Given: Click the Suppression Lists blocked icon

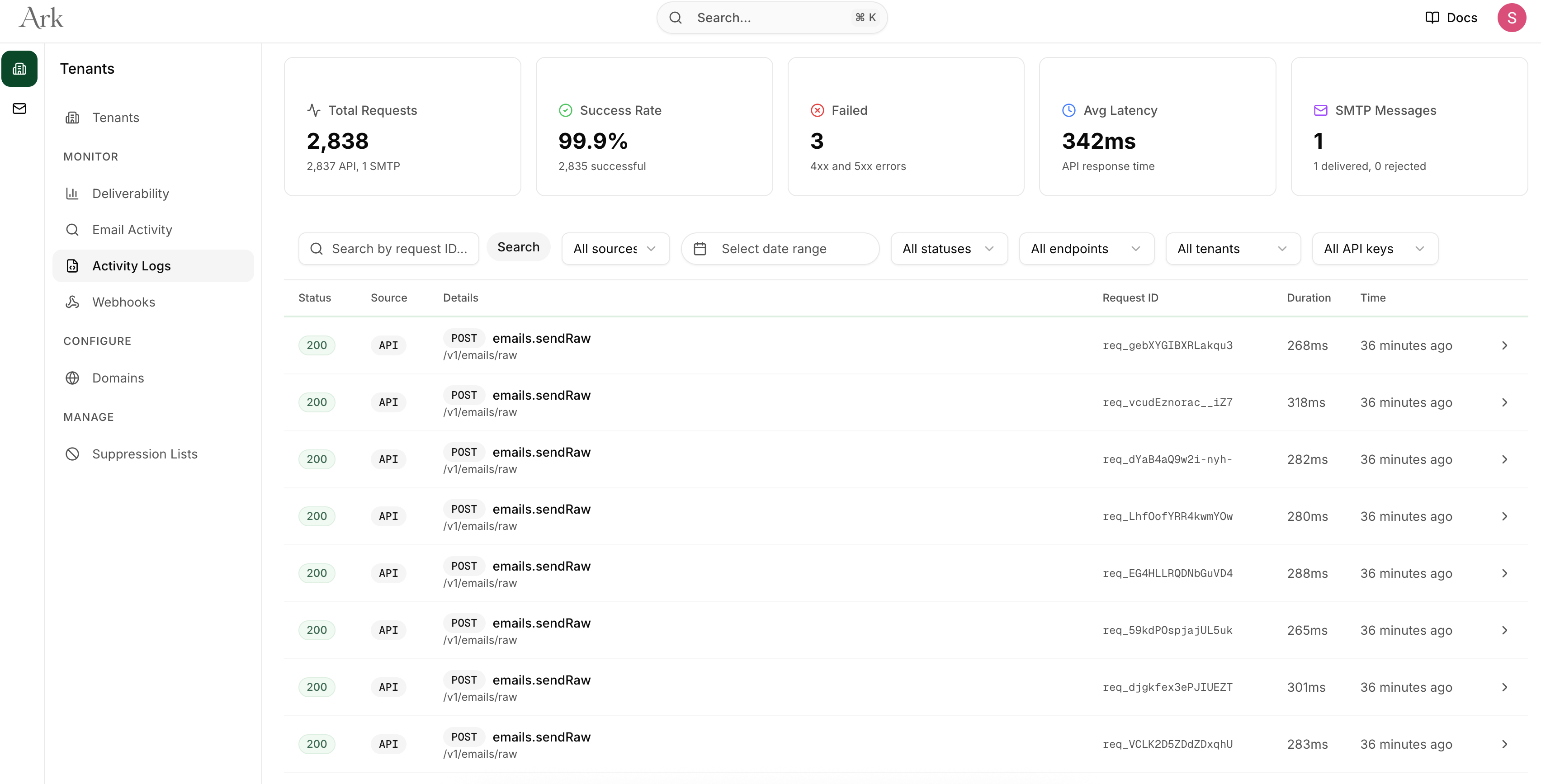Looking at the screenshot, I should pyautogui.click(x=72, y=454).
